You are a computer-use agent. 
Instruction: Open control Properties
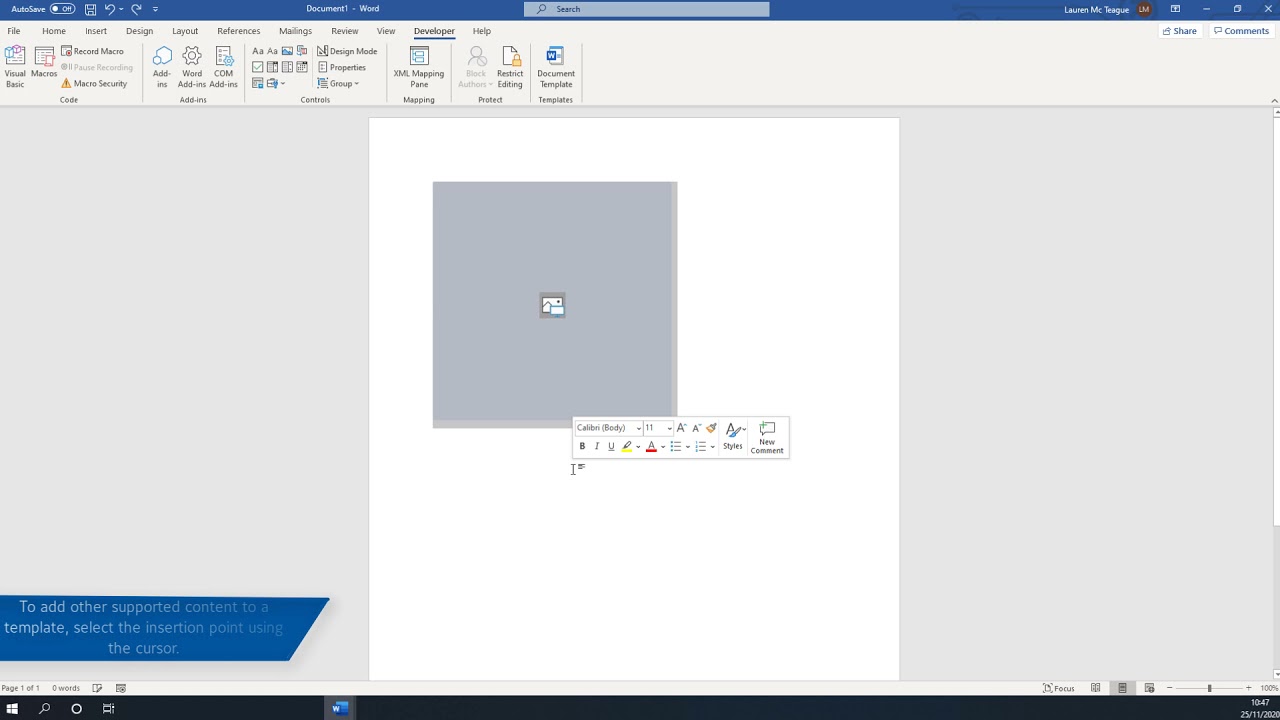342,67
